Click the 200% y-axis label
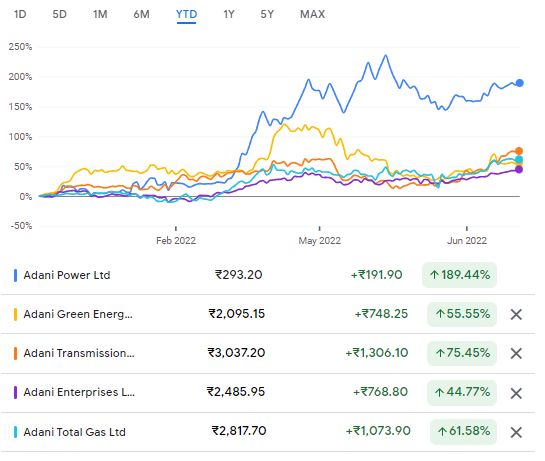The width and height of the screenshot is (545, 461). click(20, 76)
